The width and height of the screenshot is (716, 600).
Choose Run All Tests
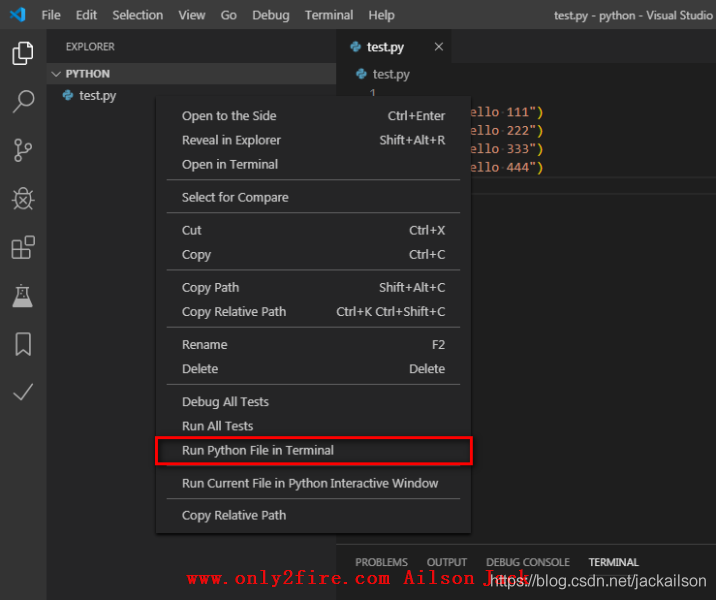pos(313,426)
